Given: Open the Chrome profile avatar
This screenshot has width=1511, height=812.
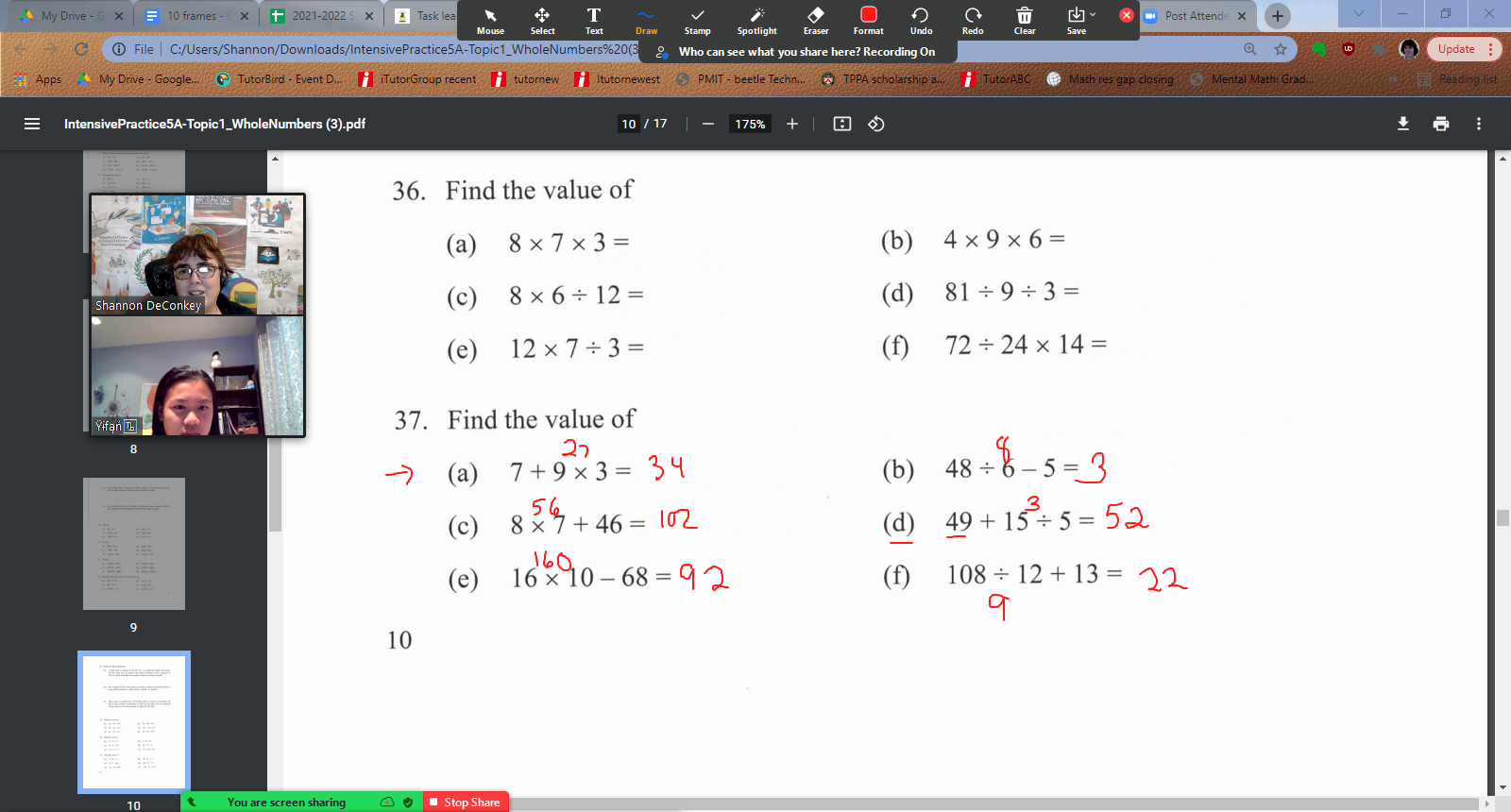Looking at the screenshot, I should click(x=1409, y=49).
